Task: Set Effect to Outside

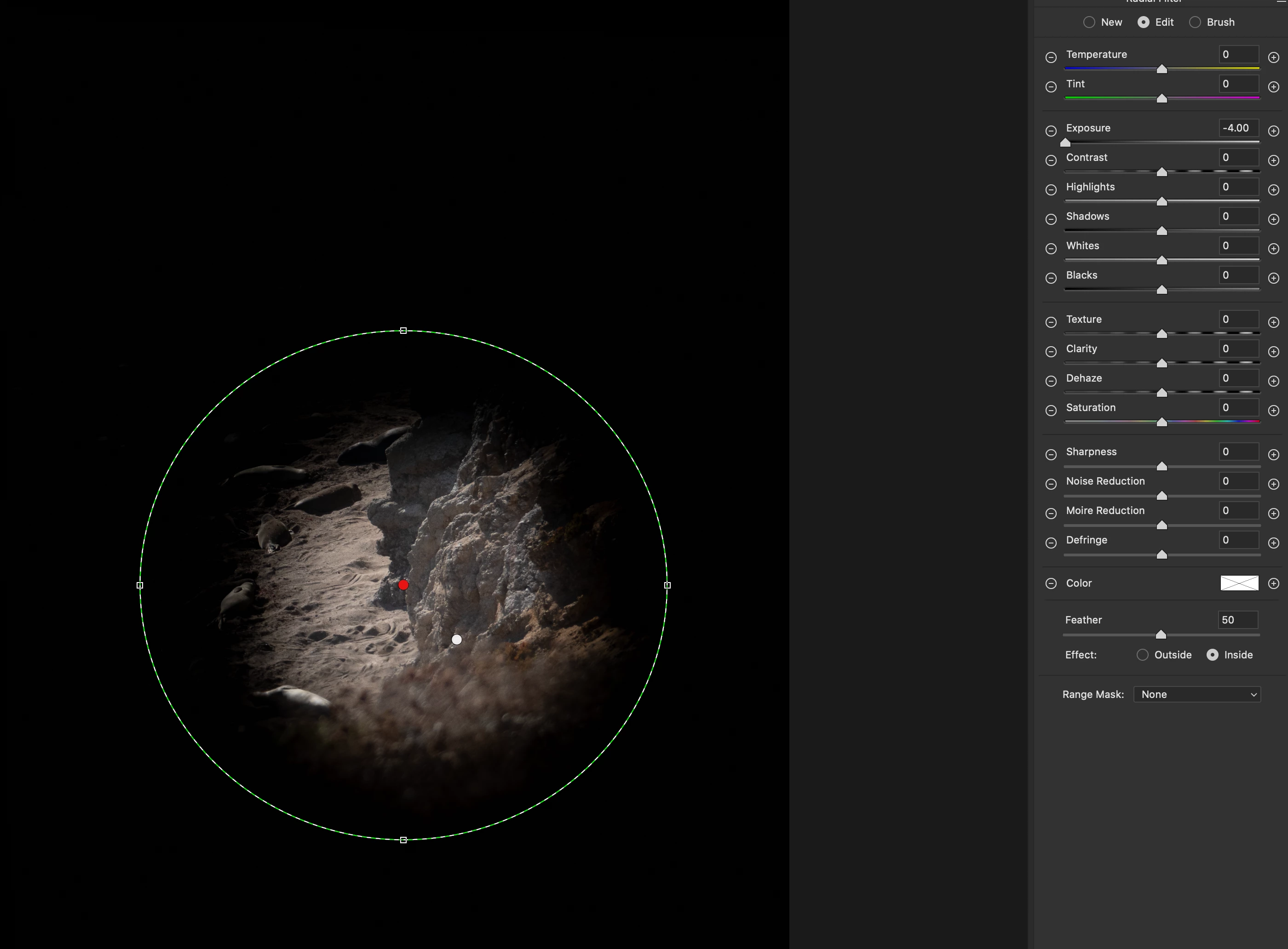Action: point(1143,655)
